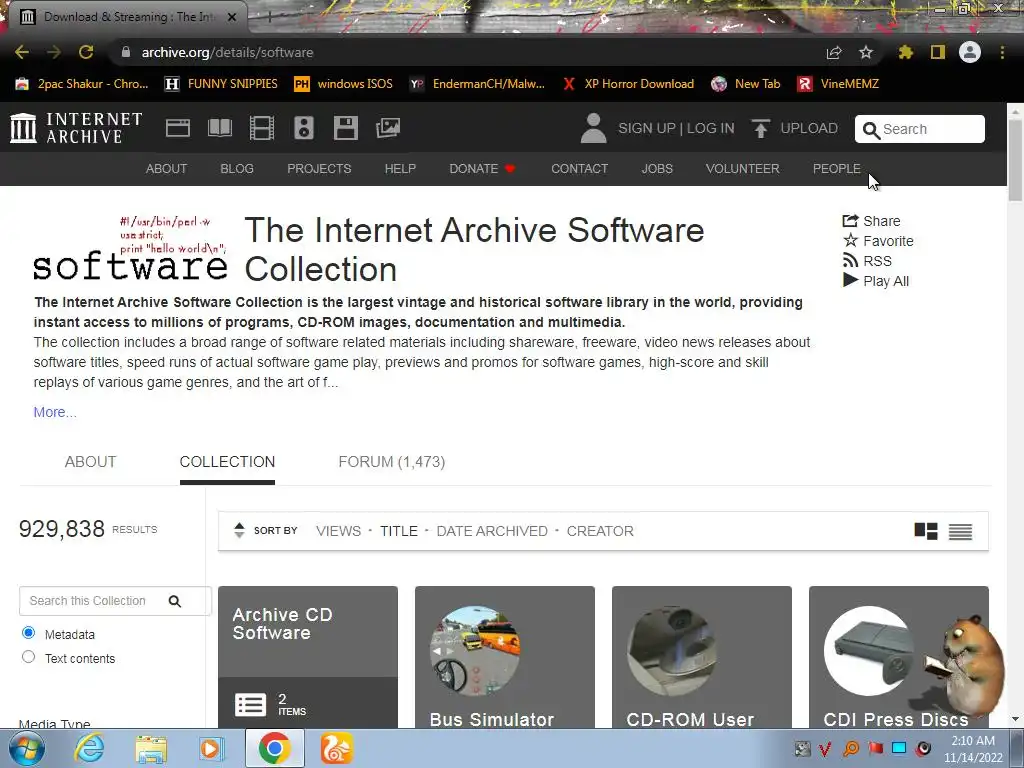Open PEOPLE in top navigation

(x=837, y=168)
